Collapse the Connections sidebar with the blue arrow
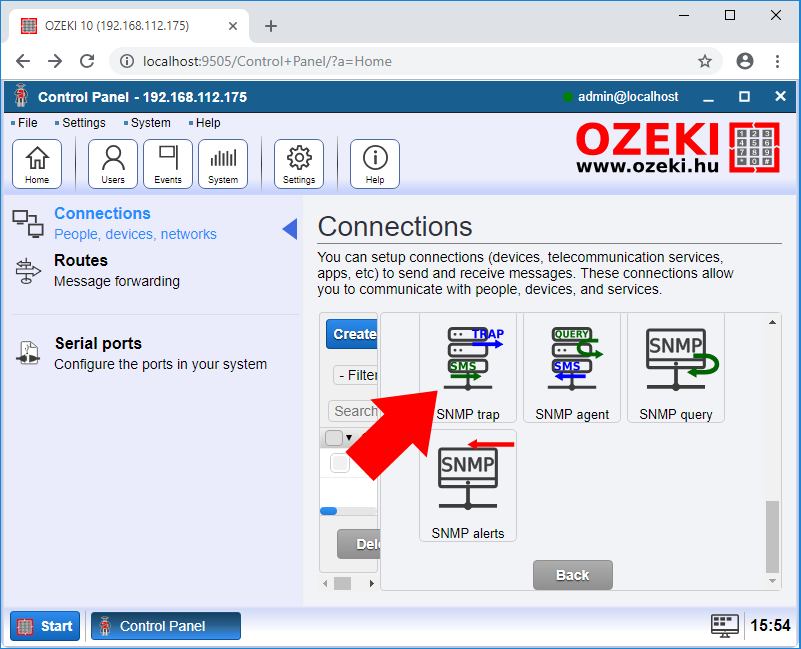The width and height of the screenshot is (801, 649). click(289, 228)
